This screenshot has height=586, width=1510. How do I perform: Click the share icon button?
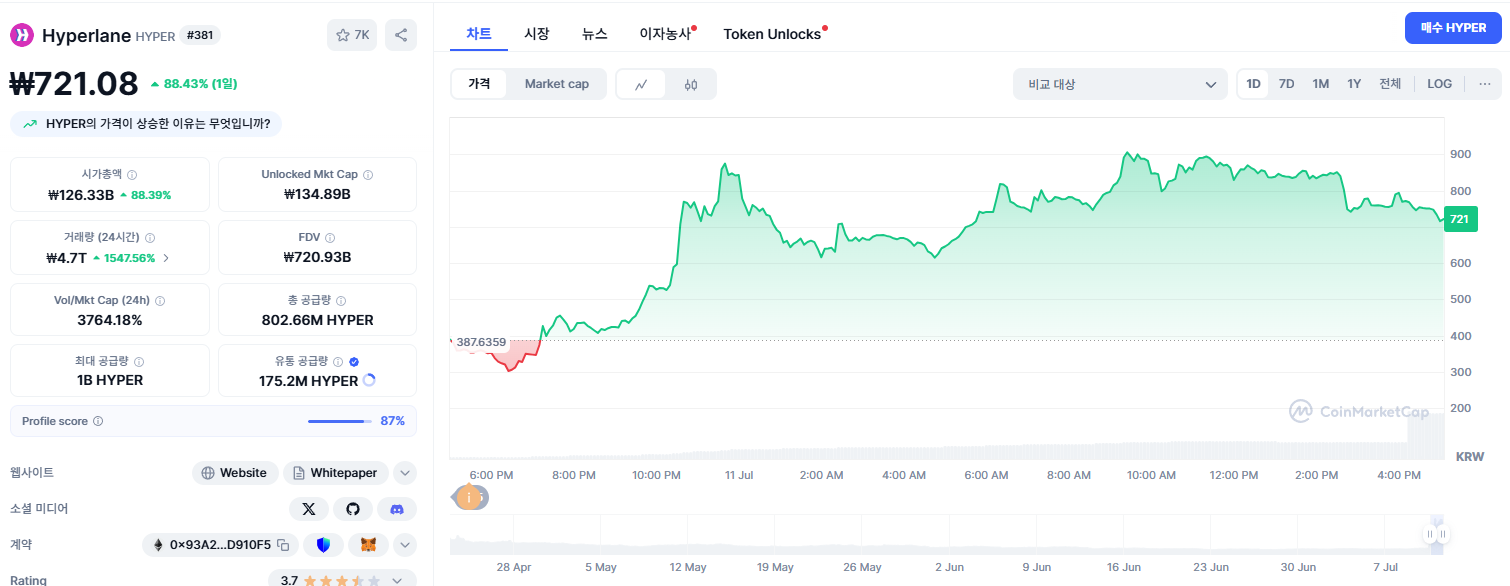(x=401, y=35)
